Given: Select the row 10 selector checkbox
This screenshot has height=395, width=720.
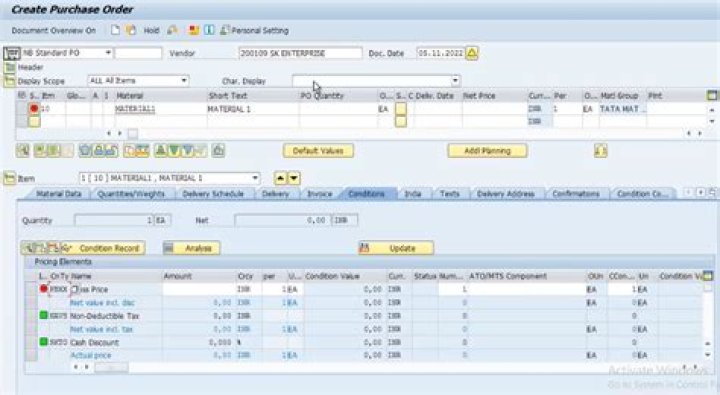Looking at the screenshot, I should (22, 109).
